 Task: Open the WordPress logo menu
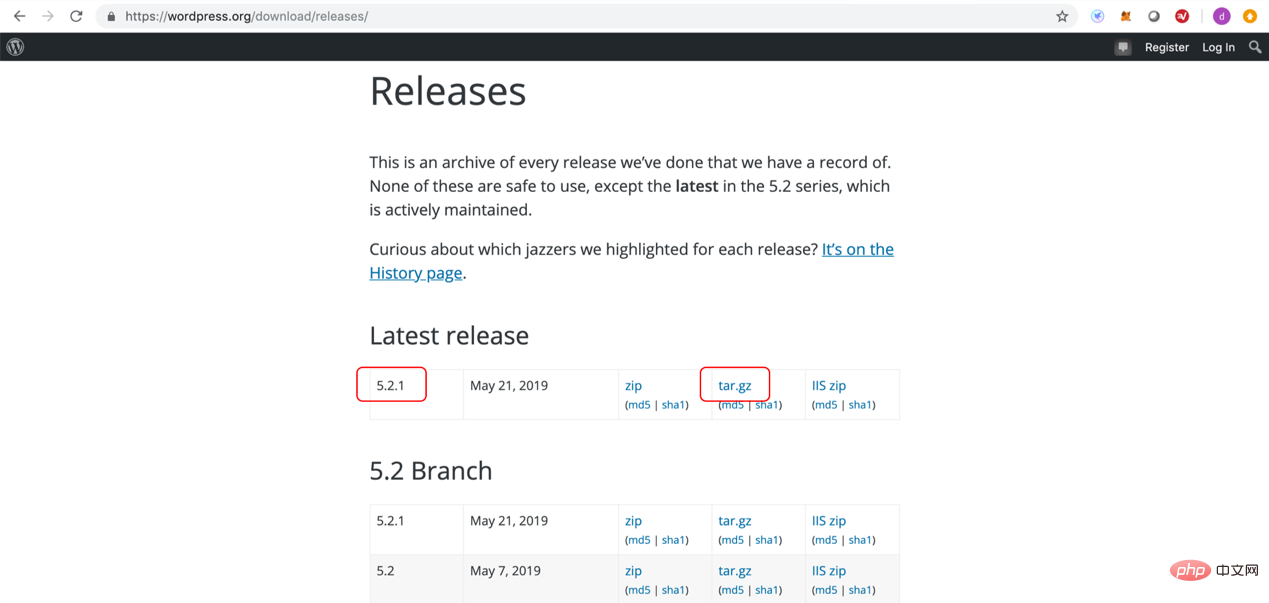tap(15, 47)
